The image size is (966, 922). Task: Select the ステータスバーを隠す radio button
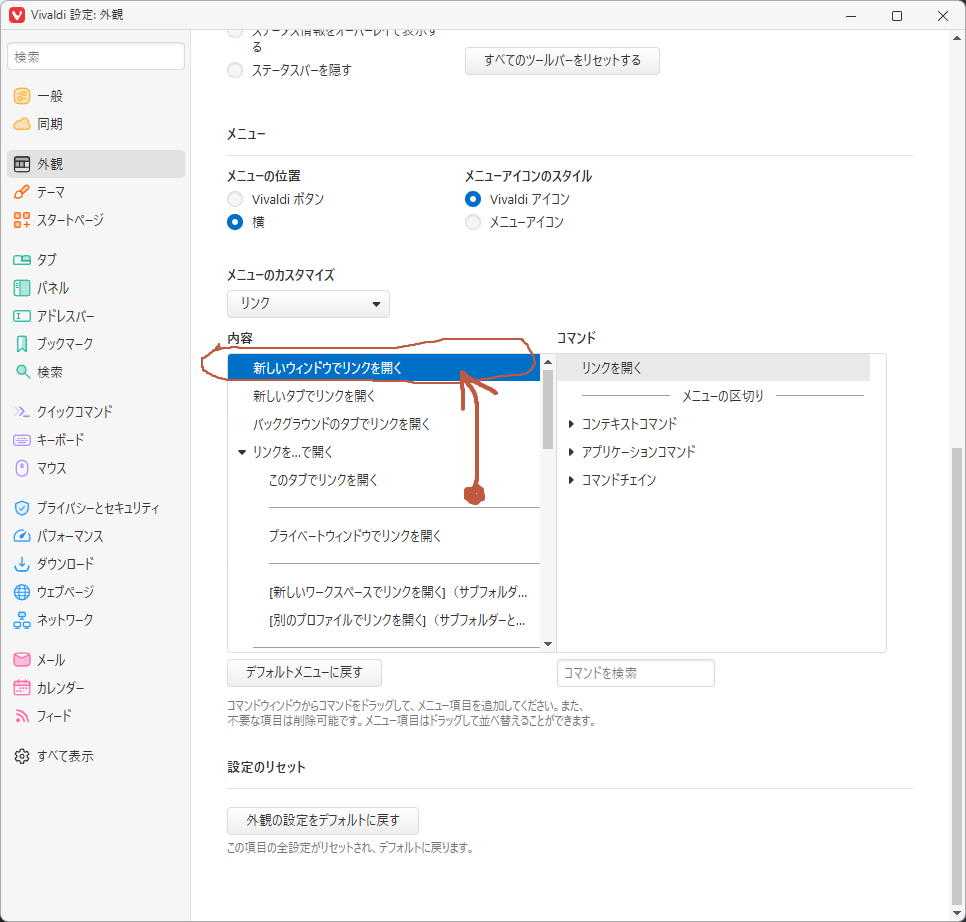[235, 70]
